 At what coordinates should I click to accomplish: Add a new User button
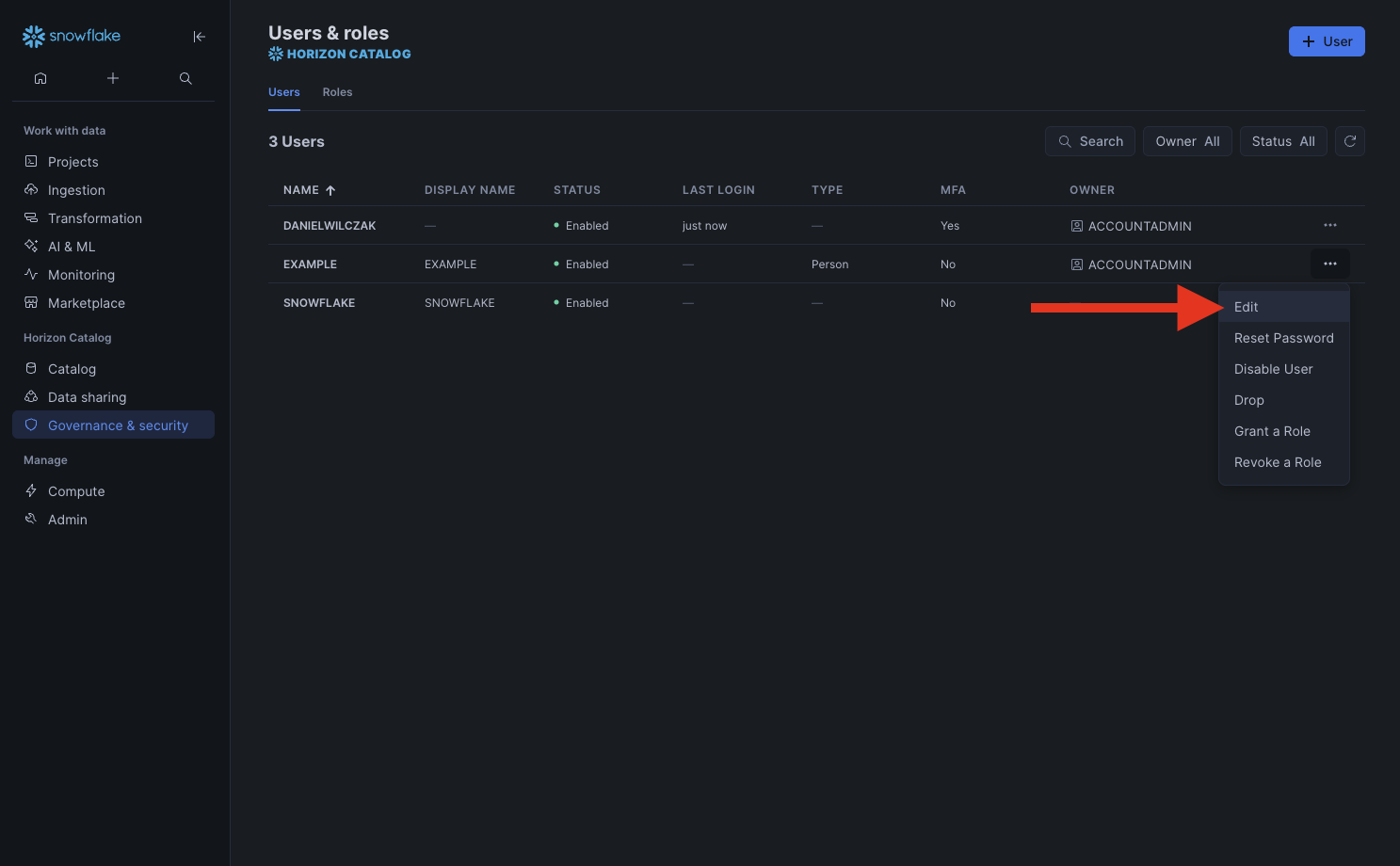click(x=1326, y=41)
